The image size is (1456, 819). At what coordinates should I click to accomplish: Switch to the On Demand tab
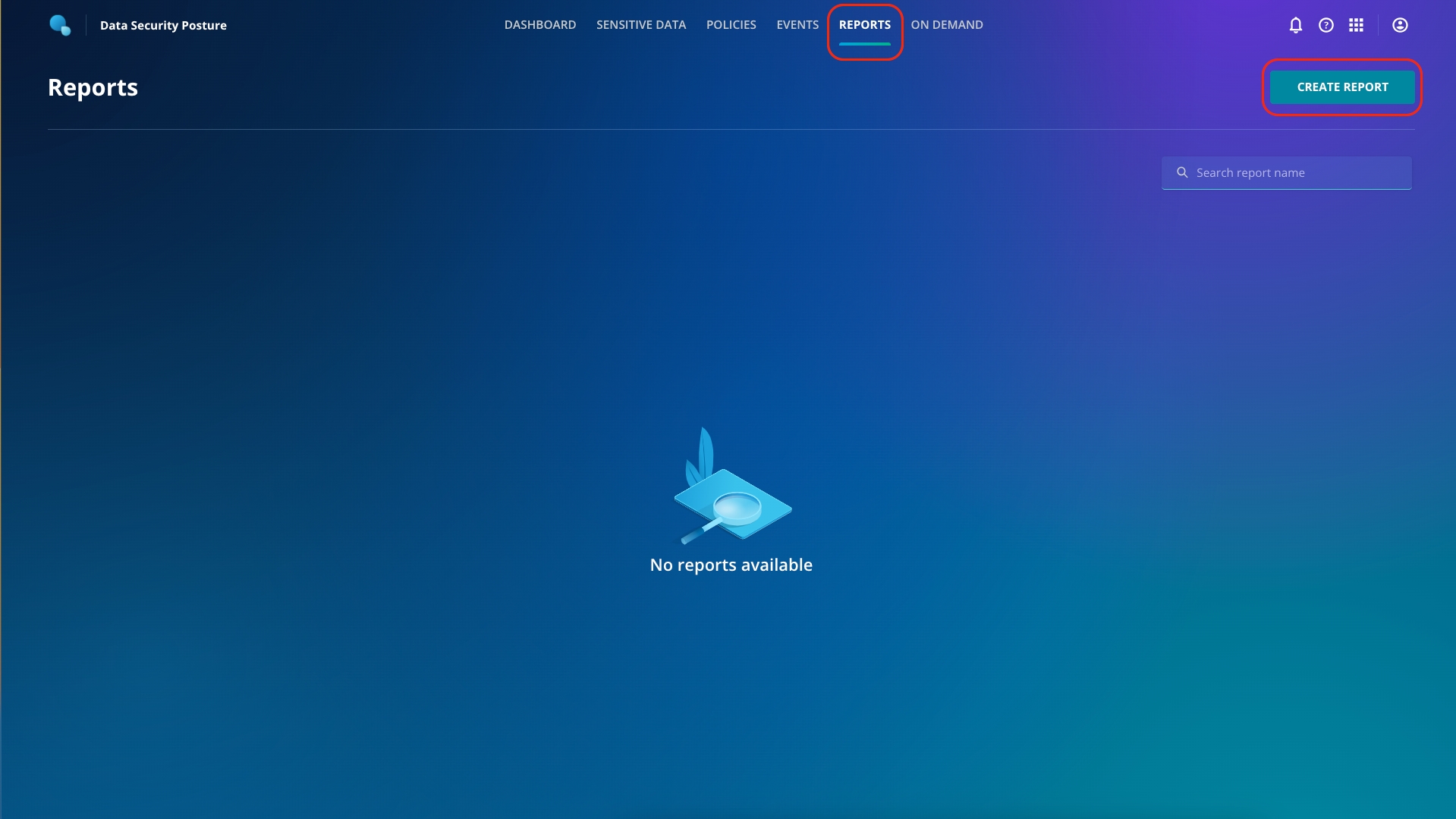tap(946, 25)
